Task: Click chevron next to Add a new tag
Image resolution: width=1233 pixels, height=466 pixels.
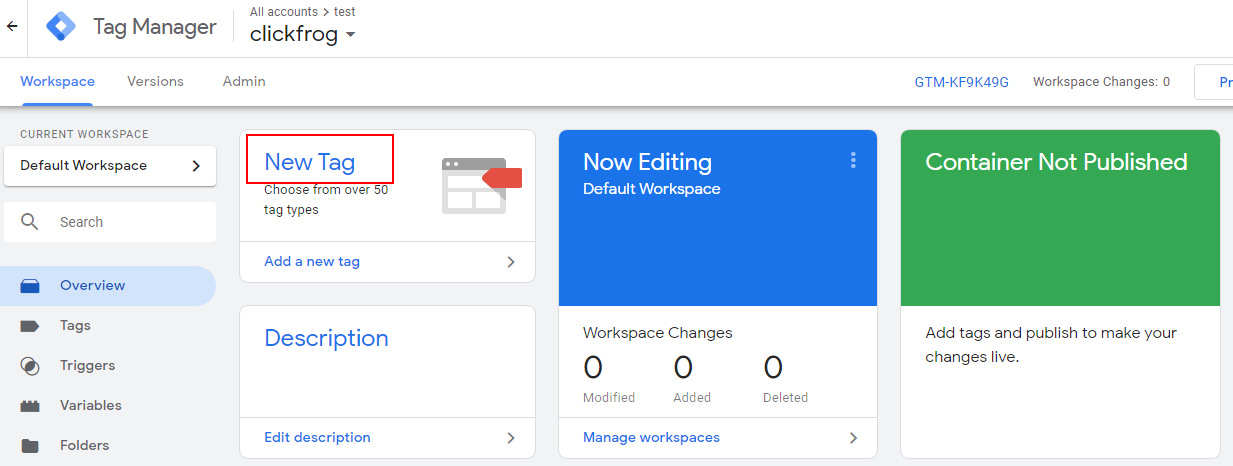Action: [x=511, y=262]
